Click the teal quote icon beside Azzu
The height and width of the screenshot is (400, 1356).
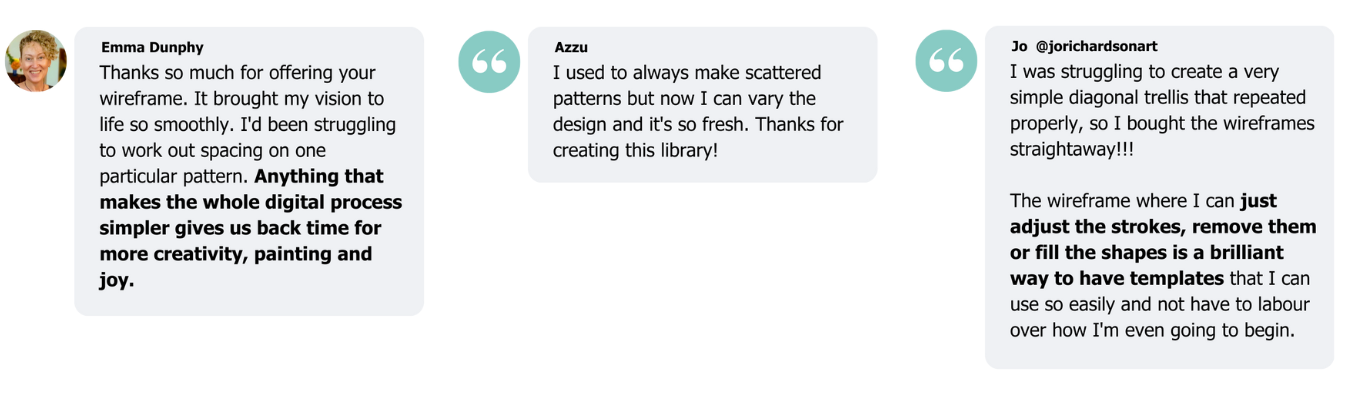(x=489, y=61)
